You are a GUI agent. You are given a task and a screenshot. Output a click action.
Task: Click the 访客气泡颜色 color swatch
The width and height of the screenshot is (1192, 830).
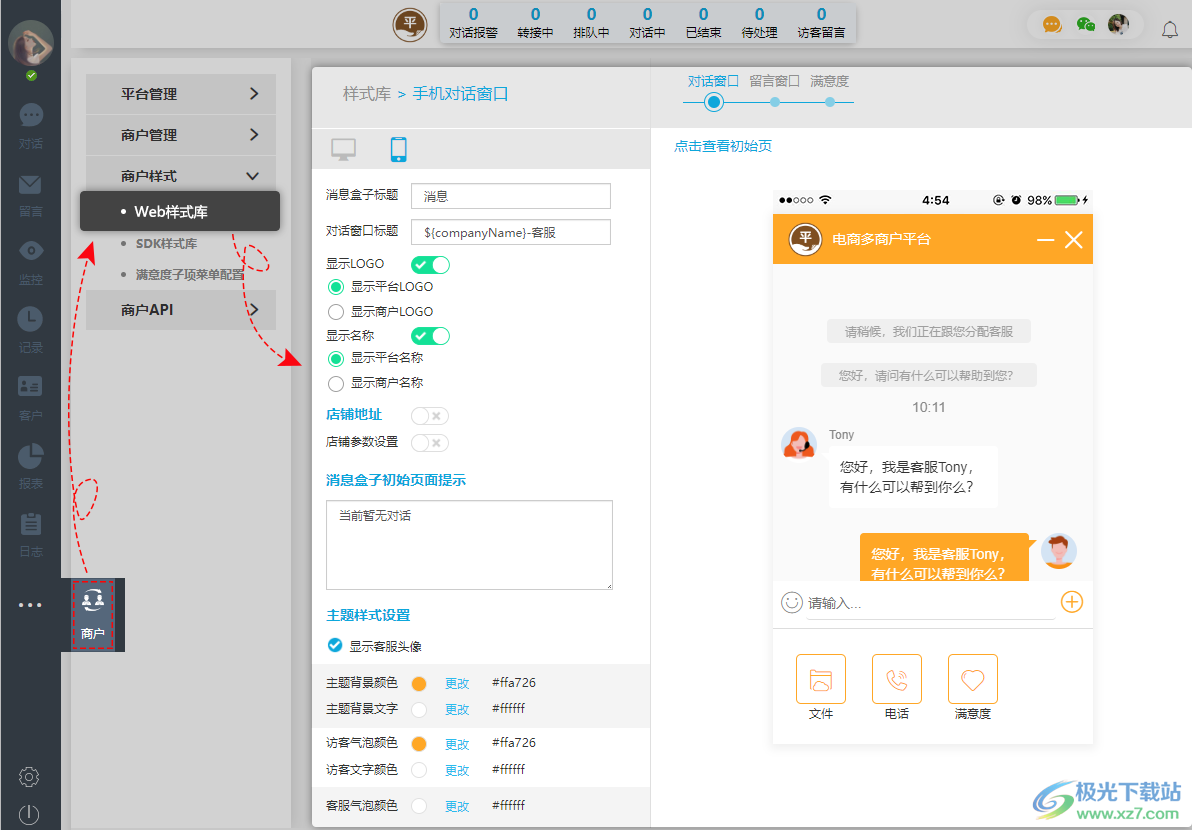tap(419, 744)
